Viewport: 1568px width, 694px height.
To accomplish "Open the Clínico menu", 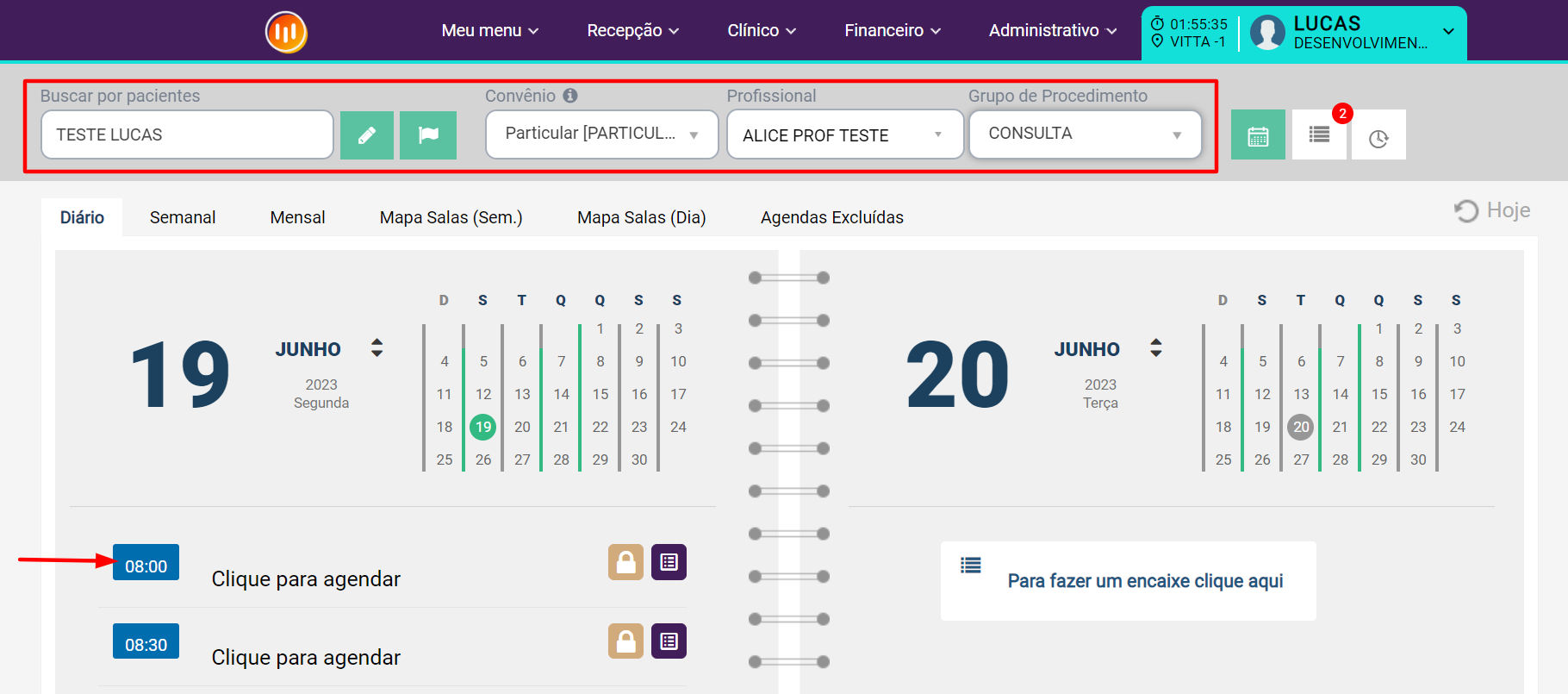I will [x=762, y=30].
